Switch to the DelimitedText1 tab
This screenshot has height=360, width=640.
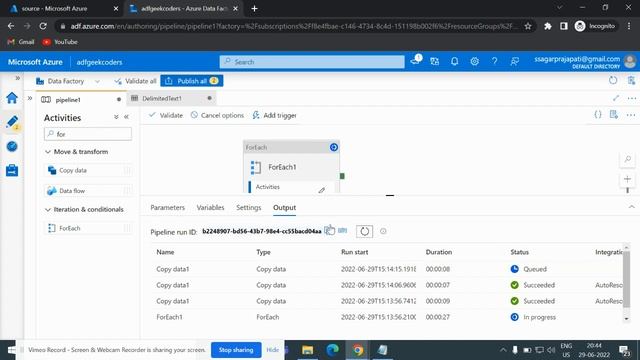162,98
